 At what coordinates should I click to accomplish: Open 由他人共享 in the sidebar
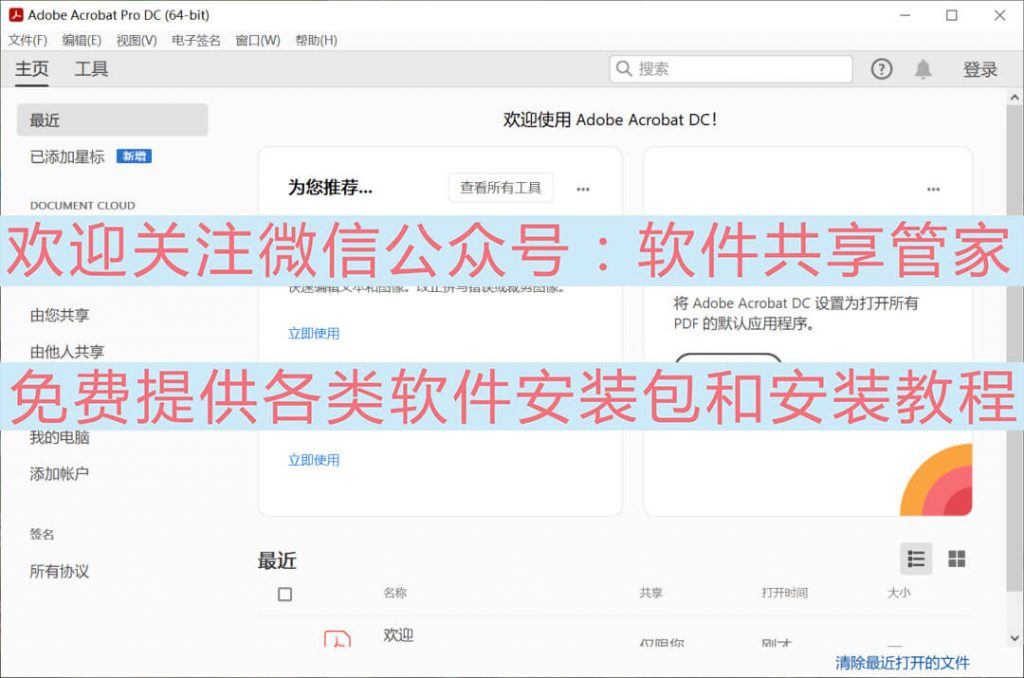click(67, 351)
